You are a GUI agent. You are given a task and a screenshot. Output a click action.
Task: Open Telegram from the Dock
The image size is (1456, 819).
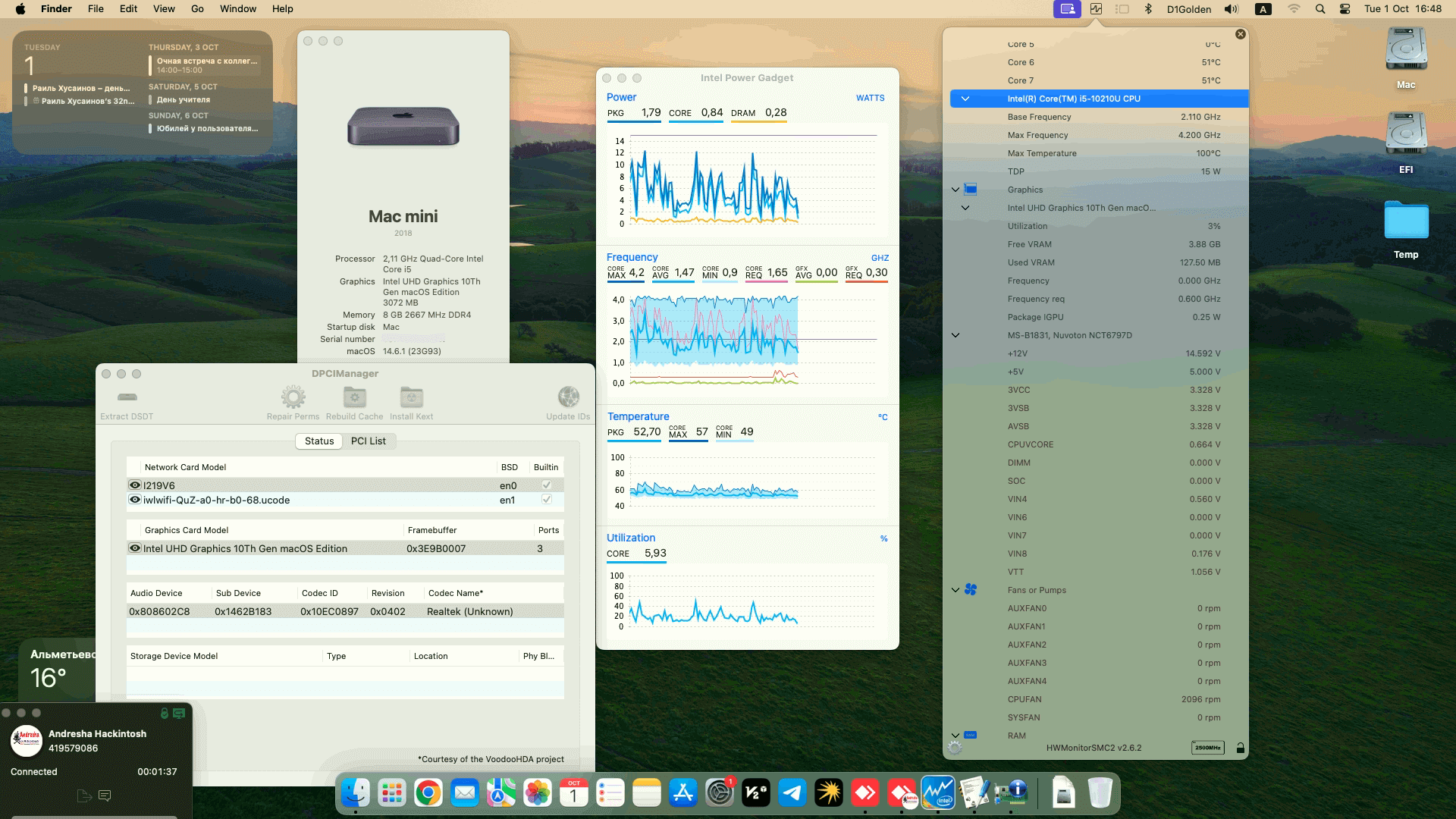coord(792,793)
